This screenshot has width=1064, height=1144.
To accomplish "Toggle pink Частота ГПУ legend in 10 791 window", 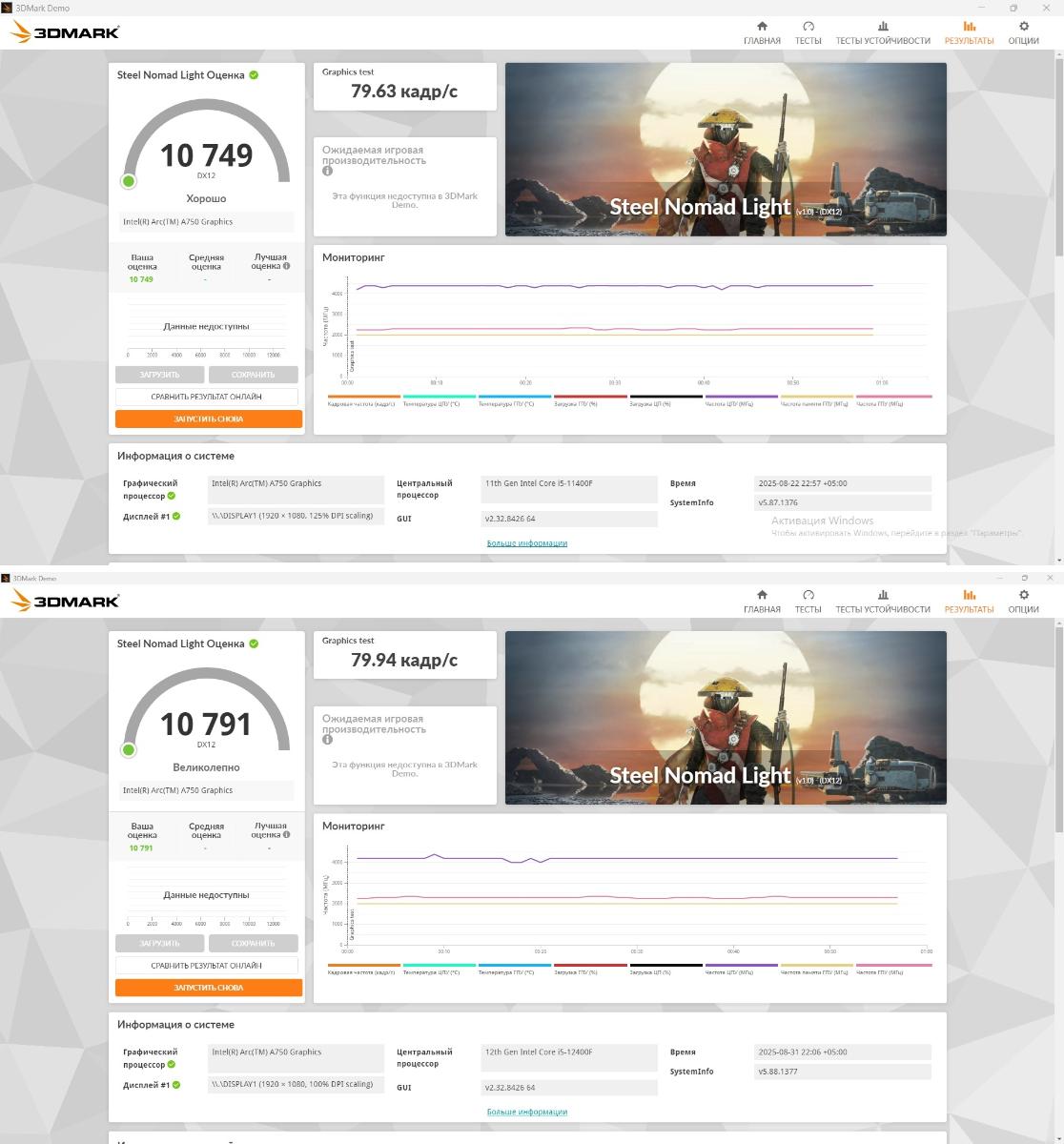I will pyautogui.click(x=893, y=969).
